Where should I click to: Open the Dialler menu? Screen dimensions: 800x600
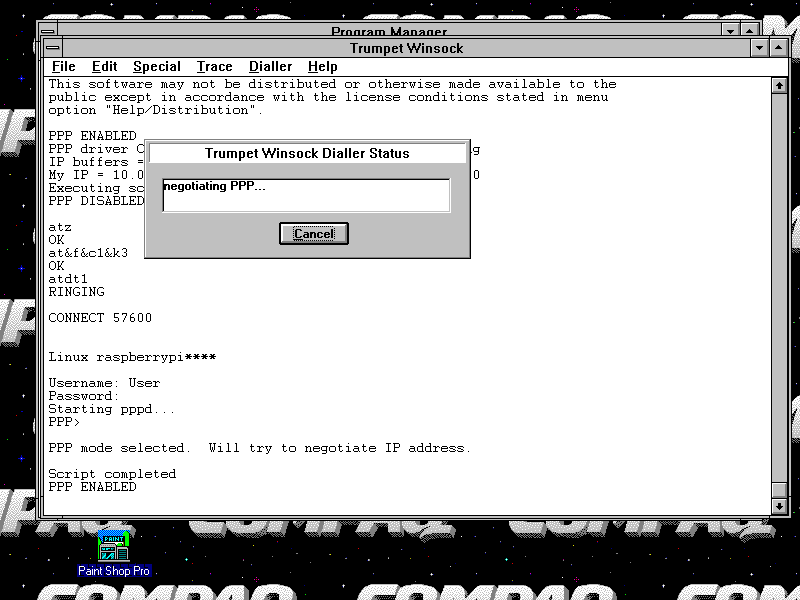pos(270,67)
